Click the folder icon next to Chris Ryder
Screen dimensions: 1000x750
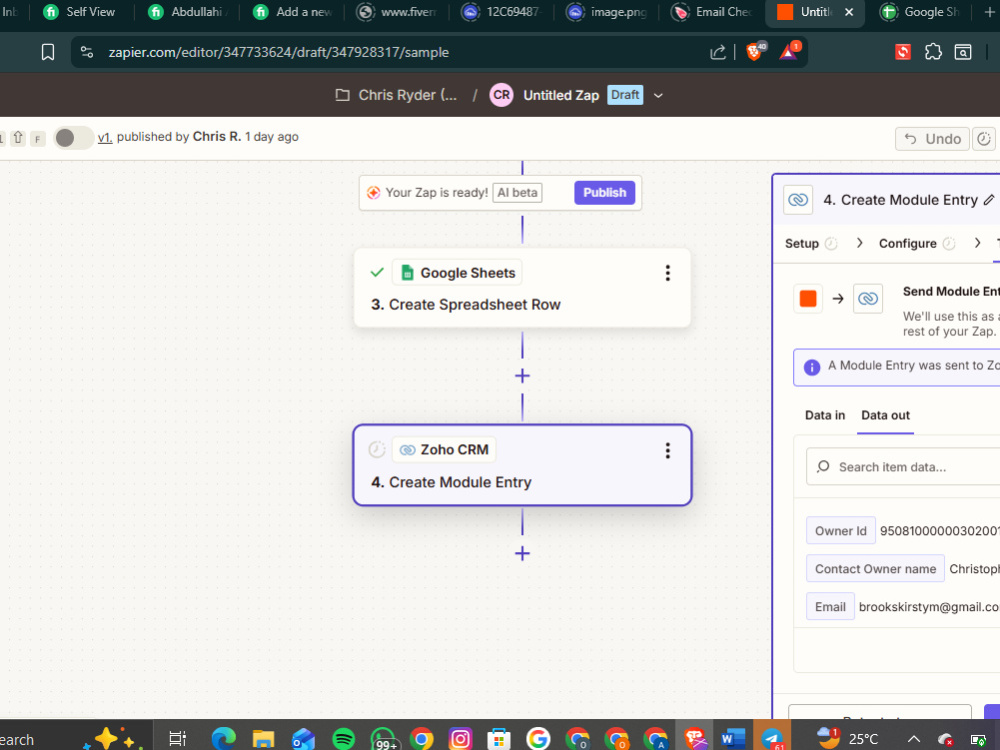pos(342,95)
